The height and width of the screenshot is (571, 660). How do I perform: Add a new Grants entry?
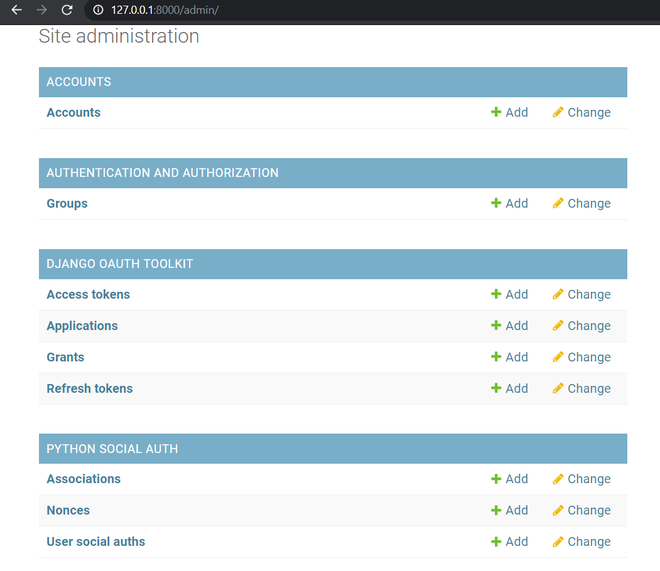coord(510,357)
